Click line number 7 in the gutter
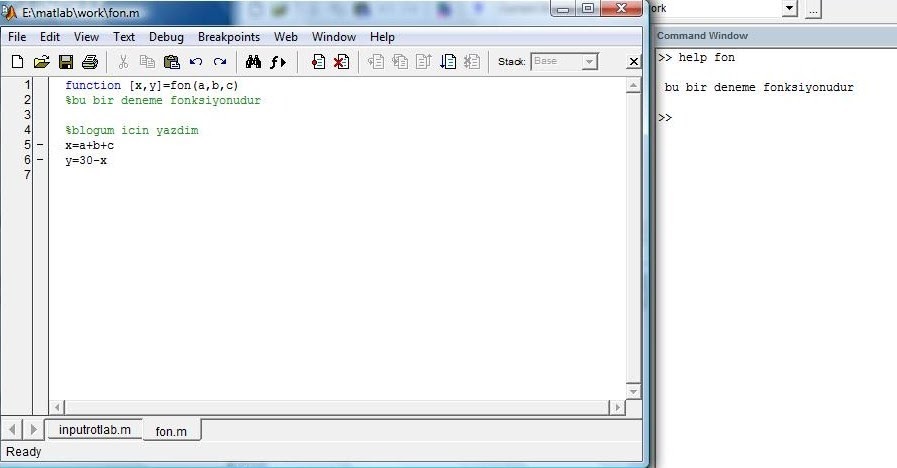The width and height of the screenshot is (897, 468). (27, 175)
